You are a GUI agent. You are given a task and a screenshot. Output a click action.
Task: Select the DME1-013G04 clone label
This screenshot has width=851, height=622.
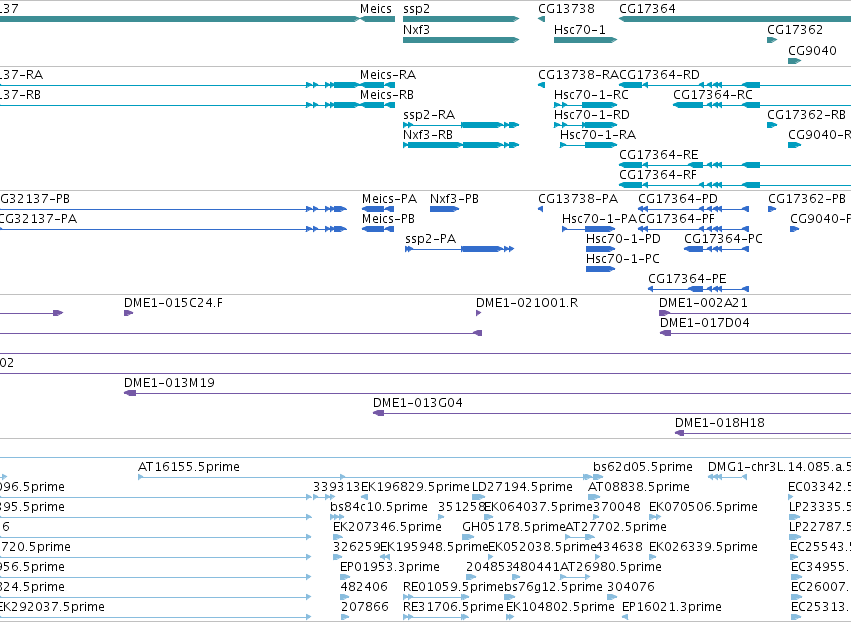[417, 403]
